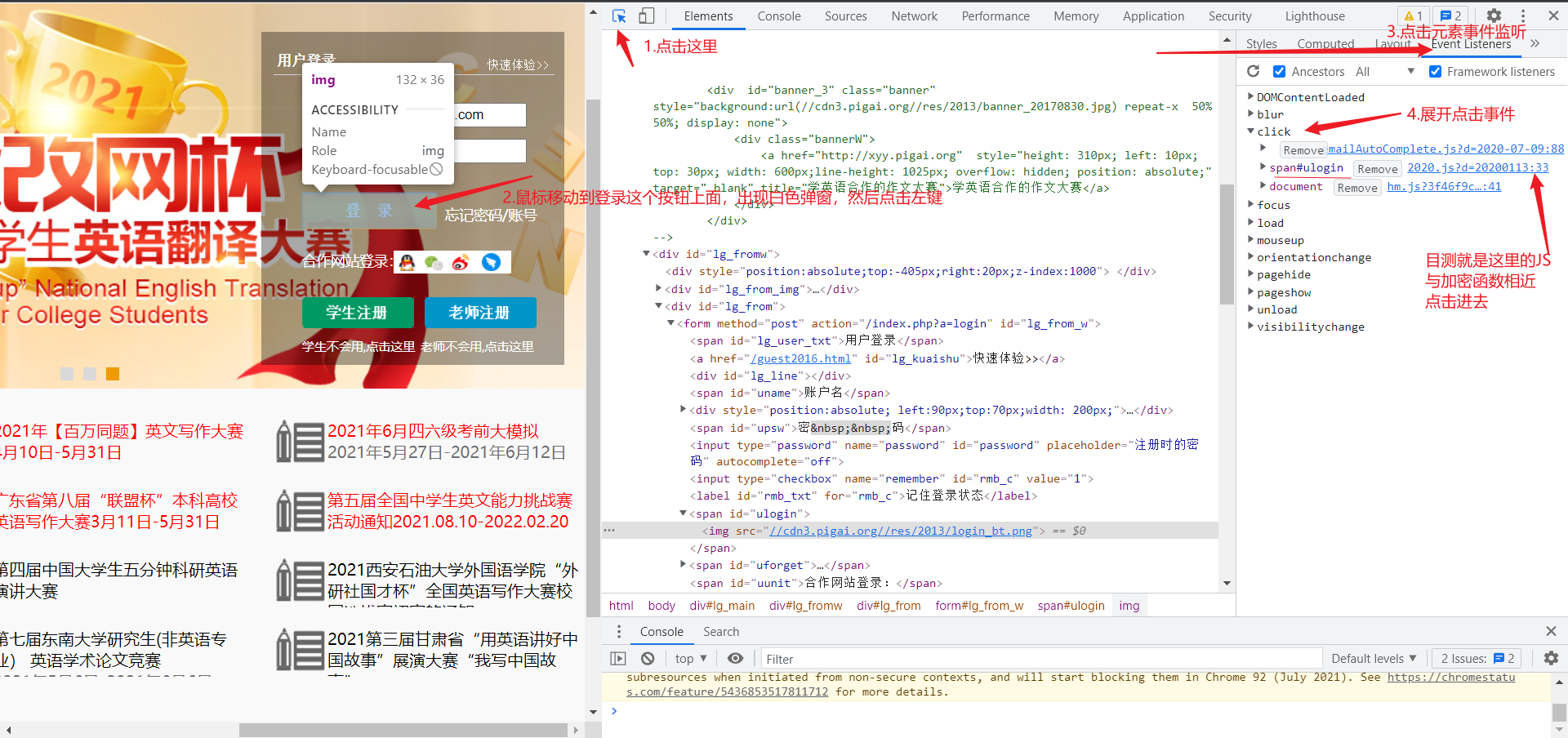This screenshot has width=1568, height=738.
Task: Clear the console with the clear icon
Action: point(647,658)
